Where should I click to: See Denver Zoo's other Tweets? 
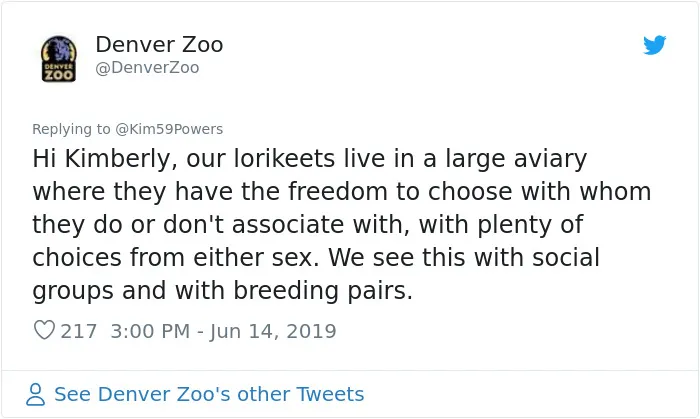[209, 394]
